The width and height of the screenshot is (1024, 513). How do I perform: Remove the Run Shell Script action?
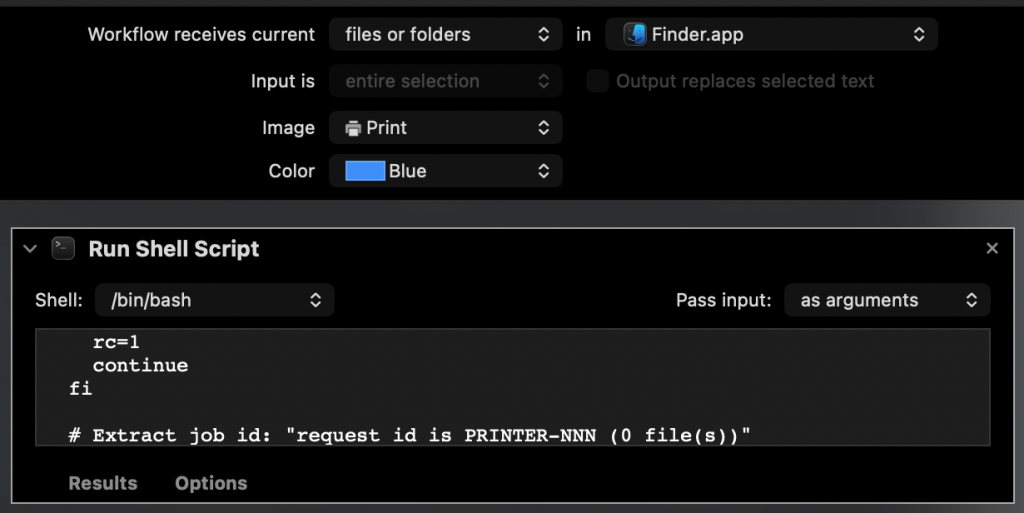tap(992, 249)
